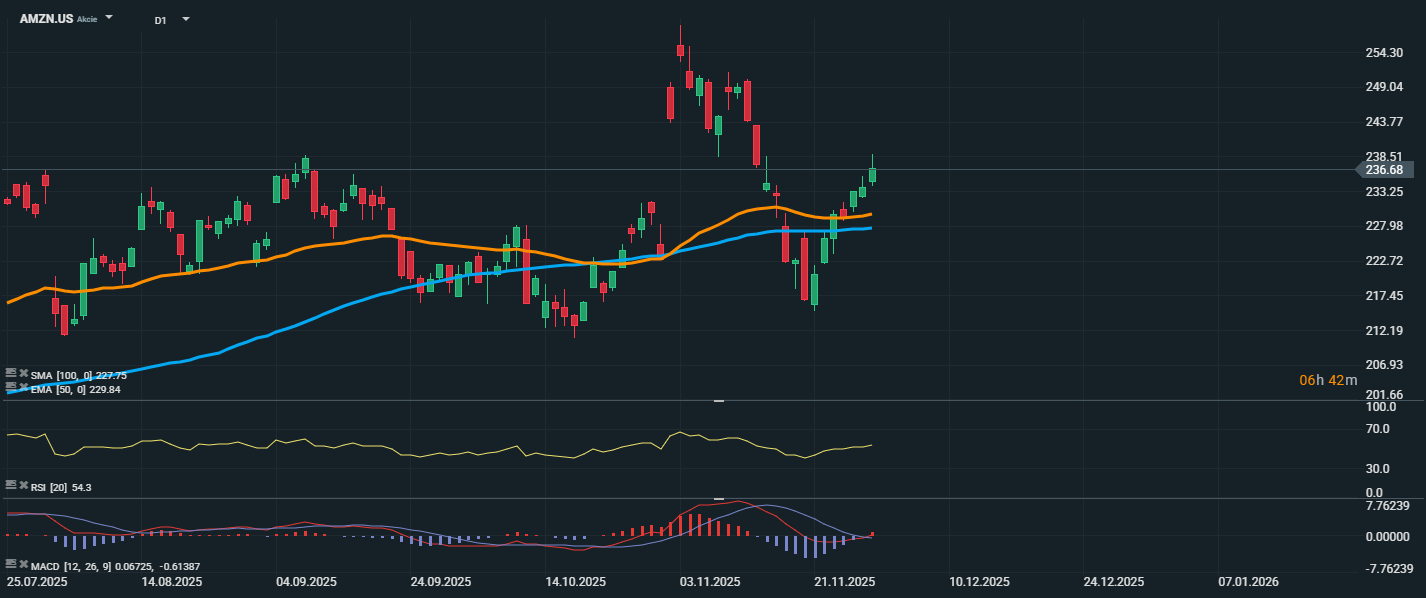
Task: Click the current price tag 236.68
Action: (1384, 170)
